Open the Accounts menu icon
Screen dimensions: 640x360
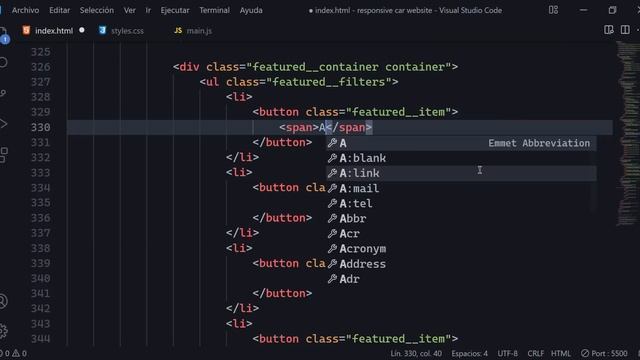pyautogui.click(x=3, y=301)
